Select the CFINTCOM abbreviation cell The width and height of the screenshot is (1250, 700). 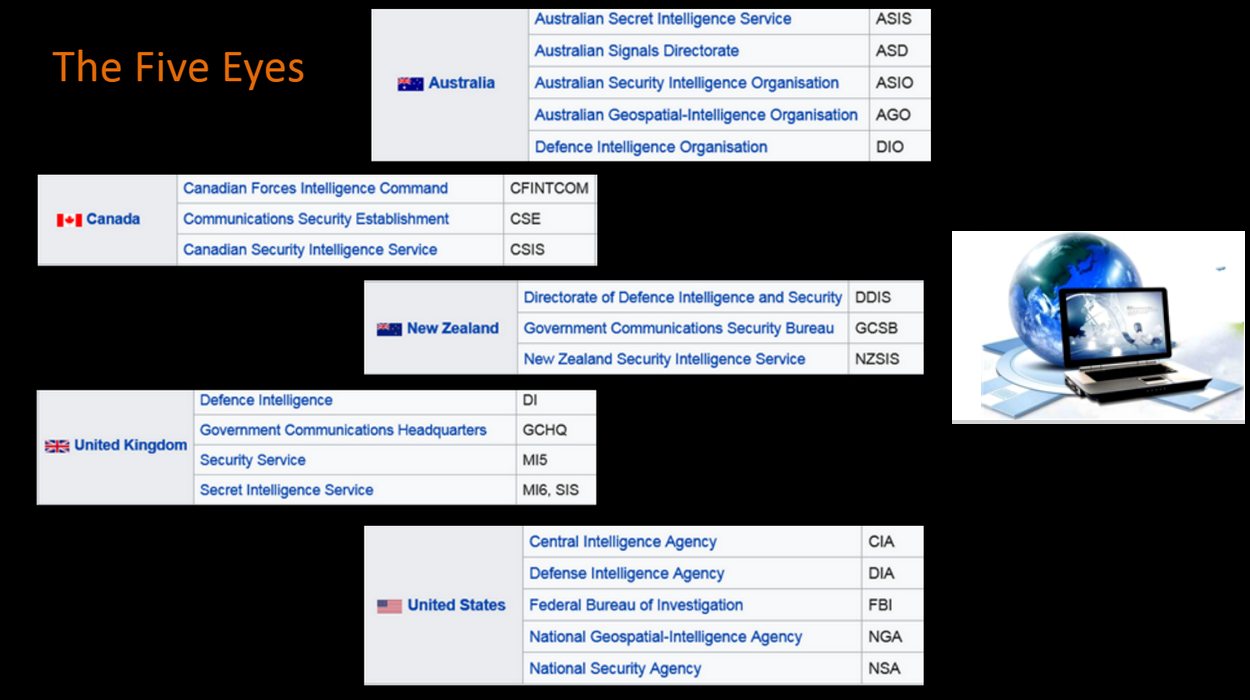tap(549, 188)
